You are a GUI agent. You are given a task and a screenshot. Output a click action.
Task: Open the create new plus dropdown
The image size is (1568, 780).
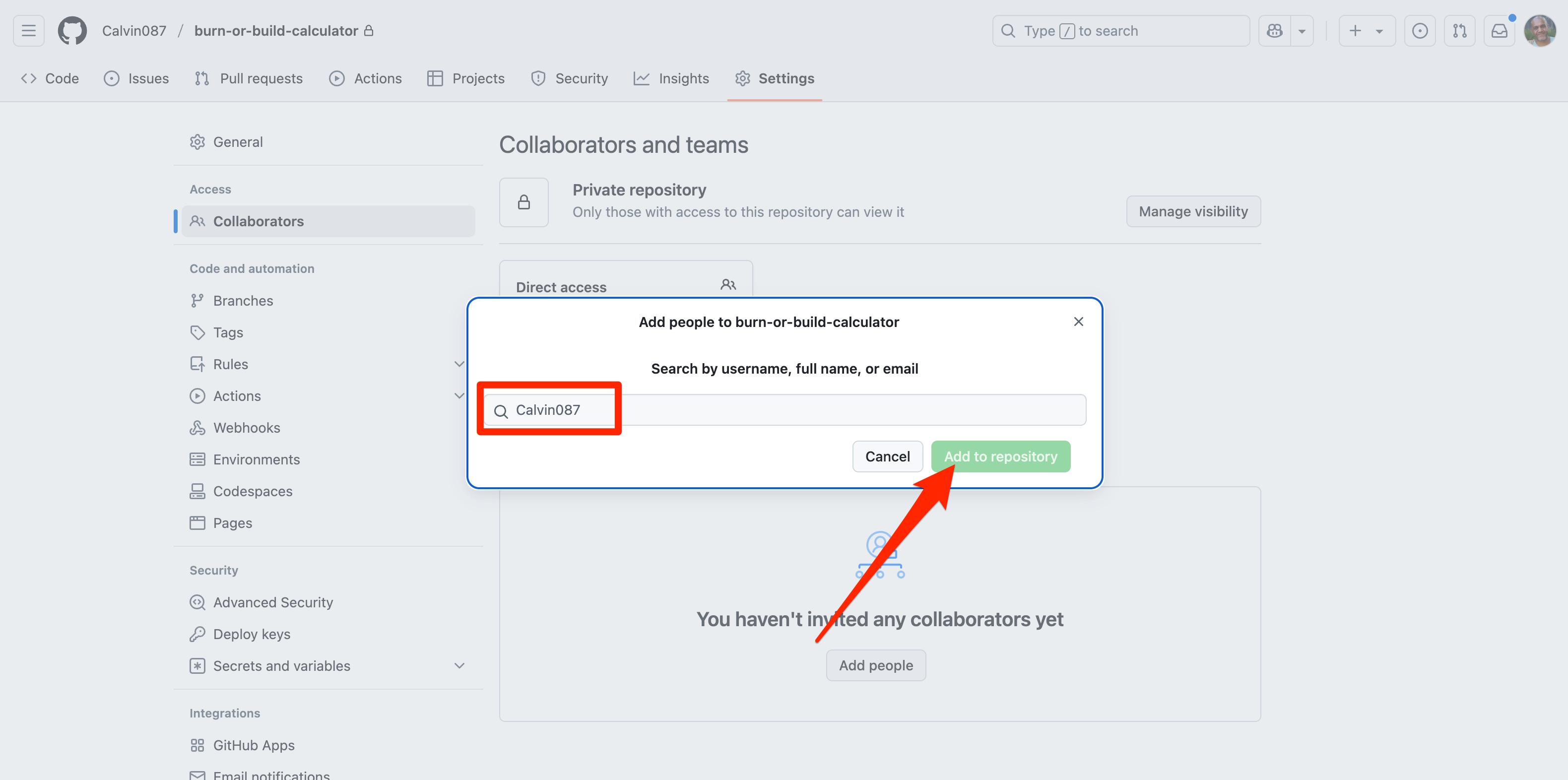coord(1366,30)
